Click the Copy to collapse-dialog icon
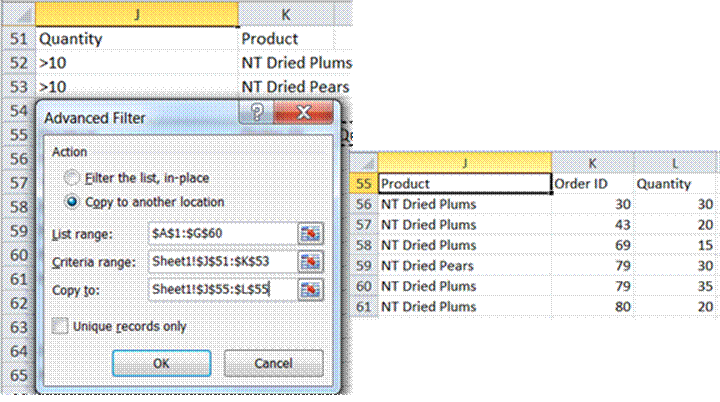This screenshot has height=402, width=720. pyautogui.click(x=311, y=289)
